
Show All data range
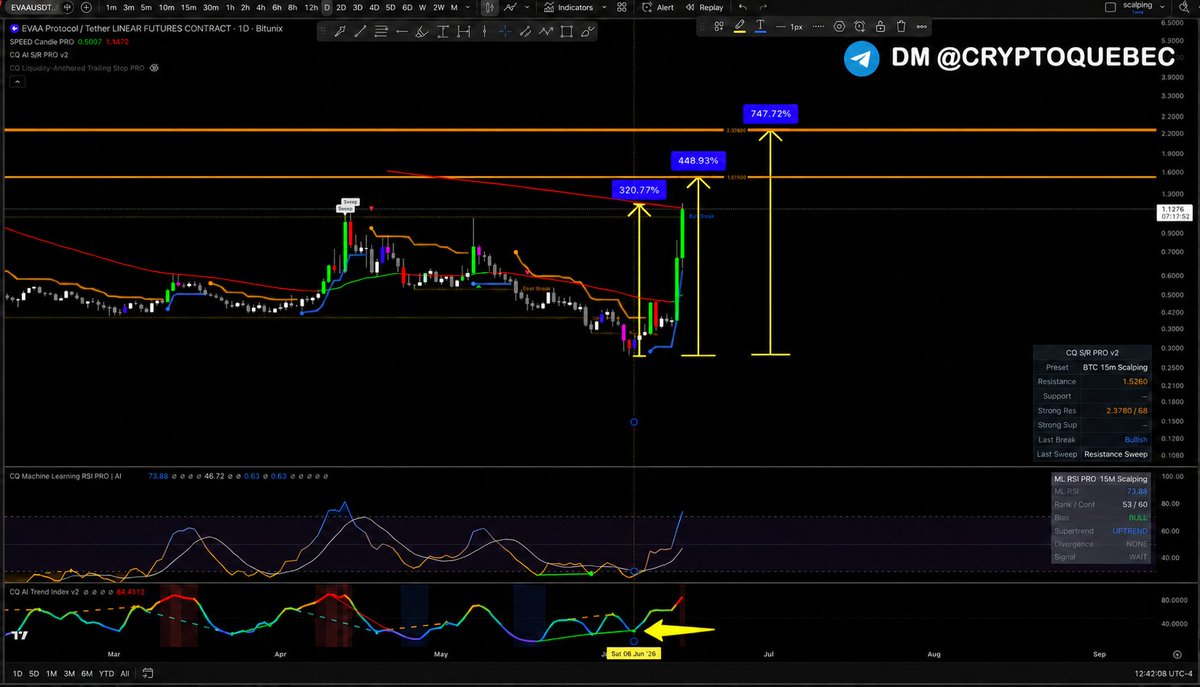click(125, 673)
